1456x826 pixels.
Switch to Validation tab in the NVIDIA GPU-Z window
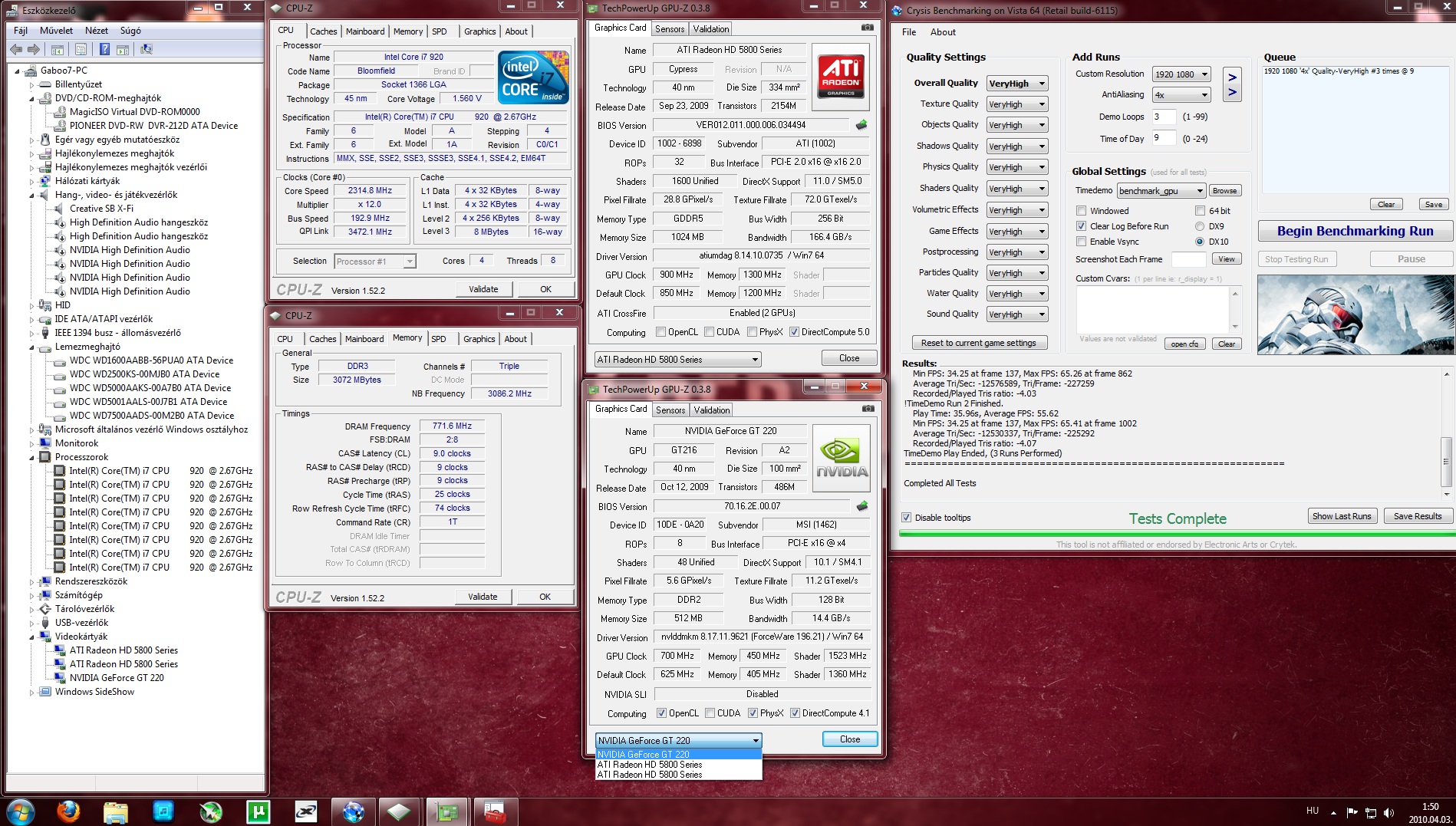click(x=712, y=410)
